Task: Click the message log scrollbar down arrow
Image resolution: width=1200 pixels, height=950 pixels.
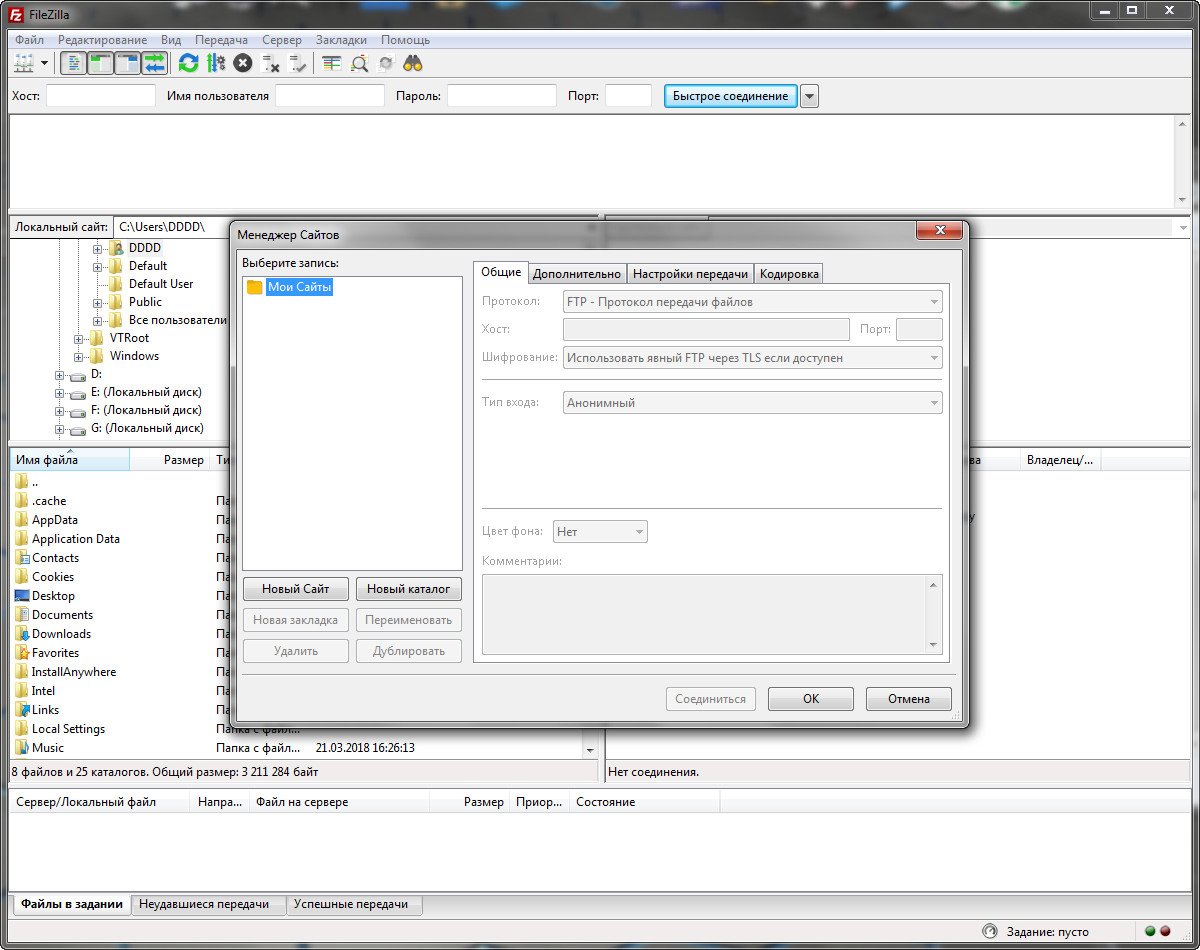Action: tap(1182, 199)
